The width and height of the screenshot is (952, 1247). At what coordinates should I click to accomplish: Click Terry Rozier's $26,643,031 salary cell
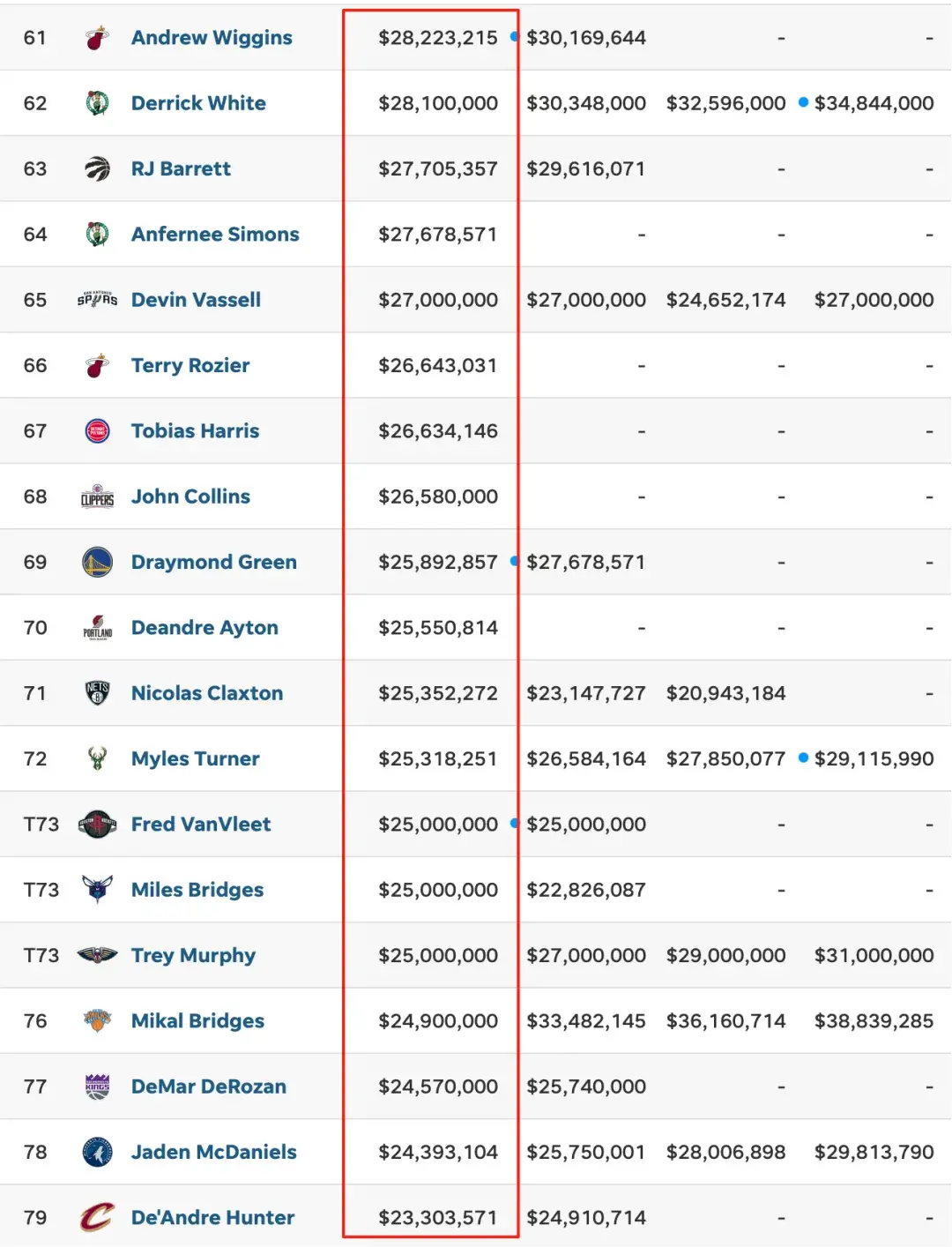click(438, 366)
